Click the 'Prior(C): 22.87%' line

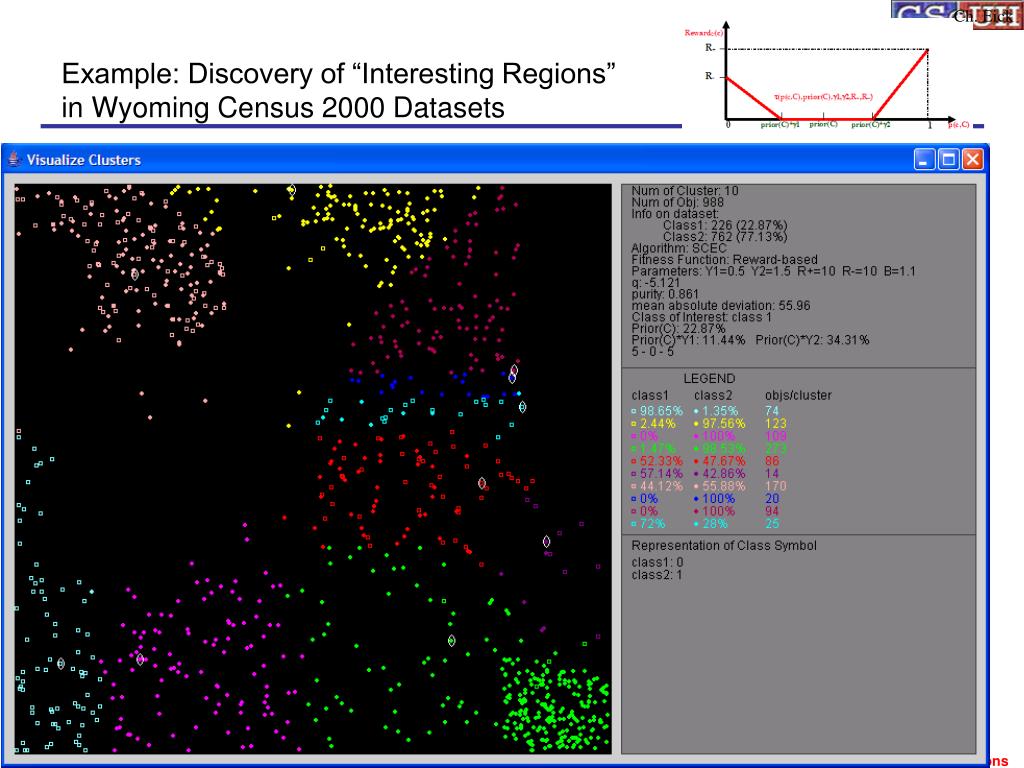(679, 328)
